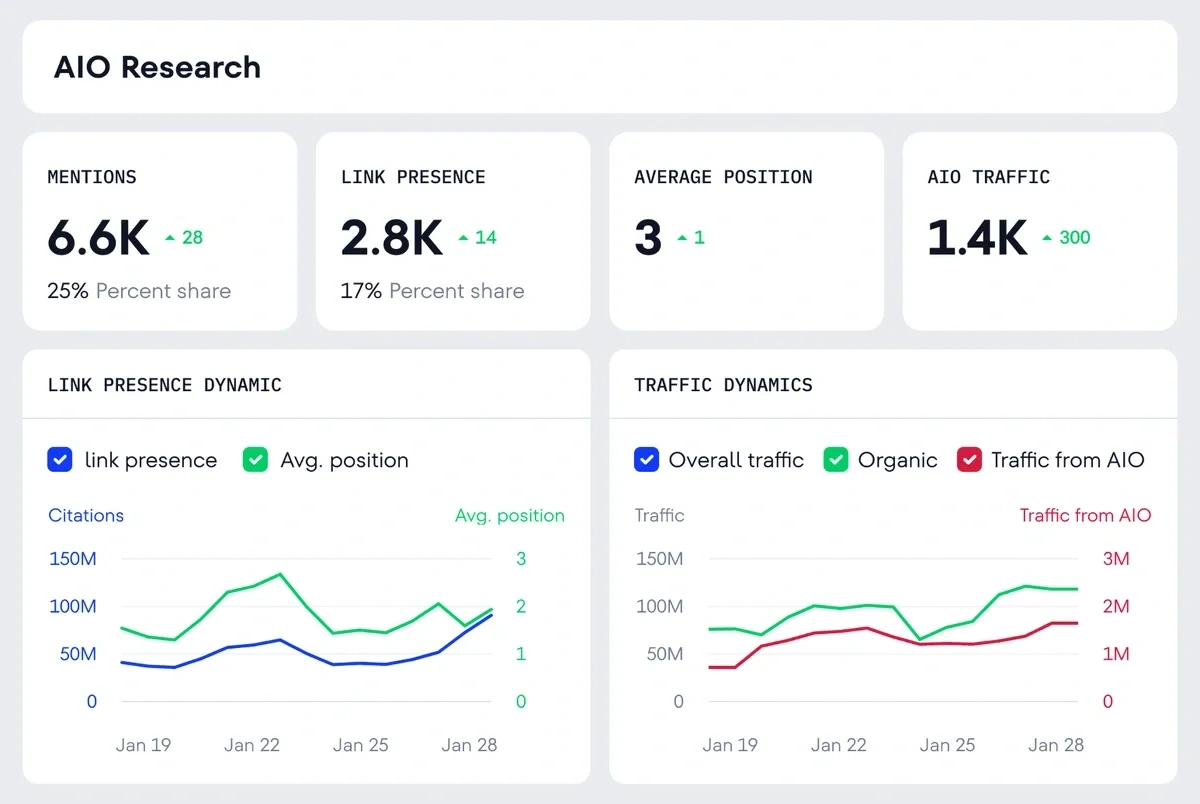Click Jan 22 on Traffic Dynamics axis
This screenshot has height=804, width=1200.
click(x=839, y=745)
